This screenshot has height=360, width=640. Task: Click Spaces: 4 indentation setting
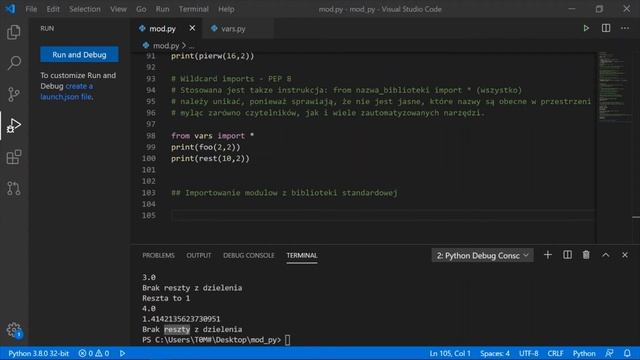(495, 353)
